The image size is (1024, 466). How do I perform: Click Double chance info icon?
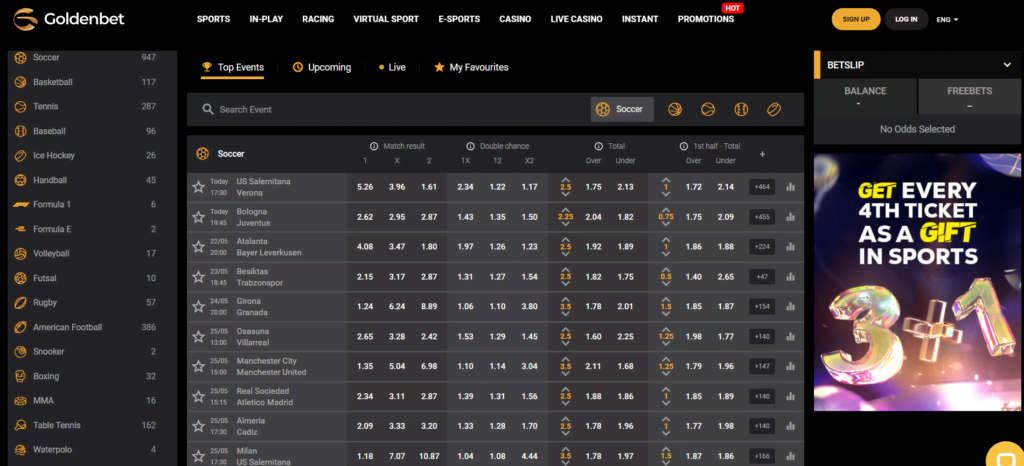(470, 146)
